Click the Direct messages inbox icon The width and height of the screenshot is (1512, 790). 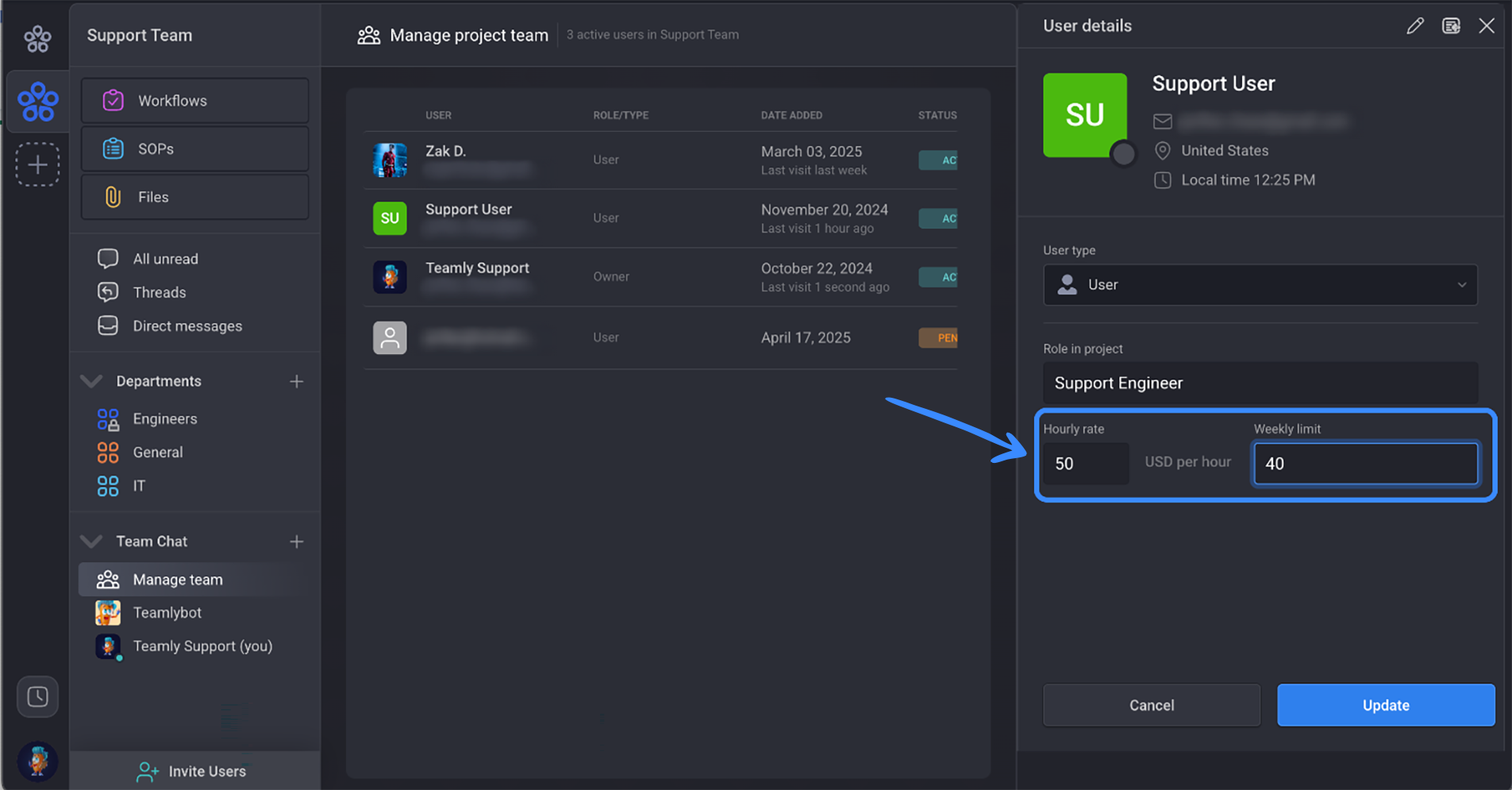pos(108,326)
